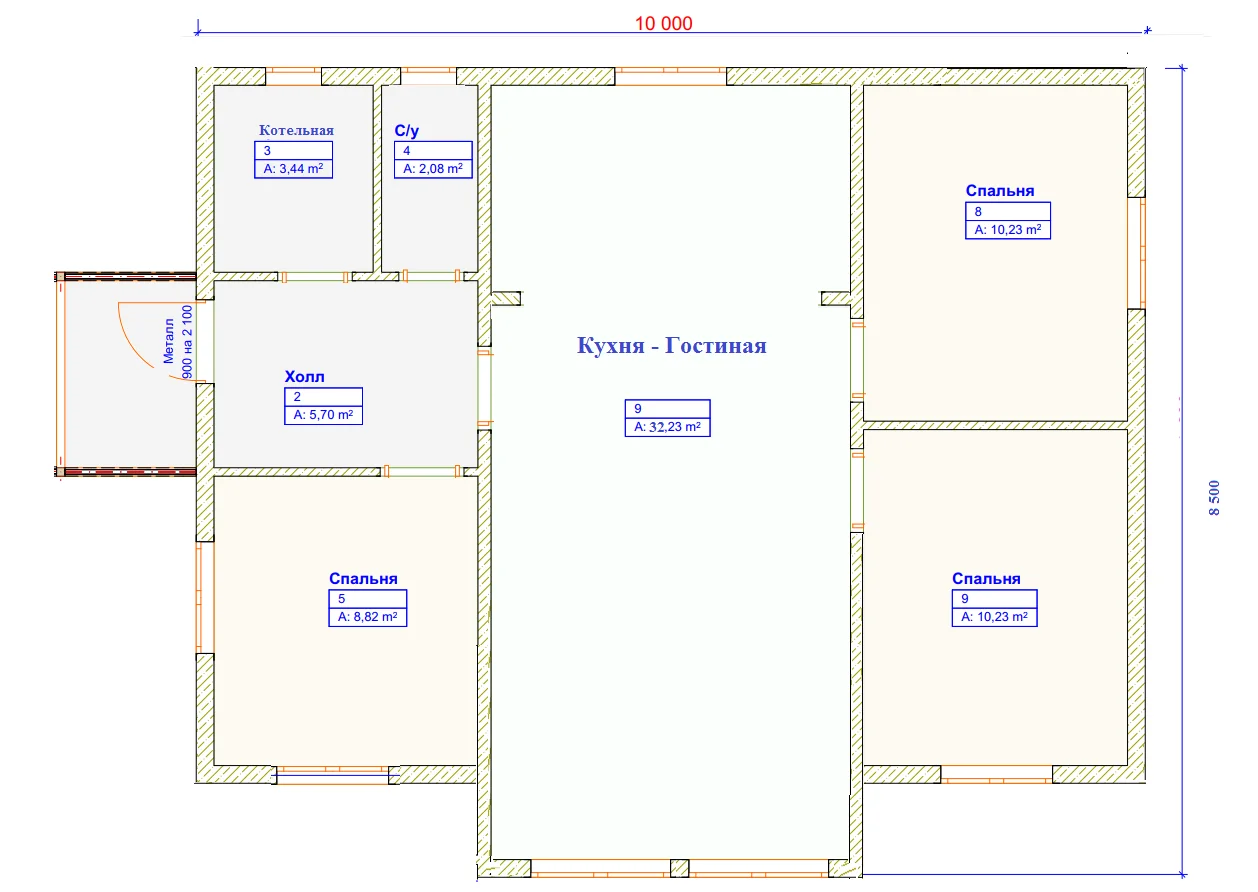1258x892 pixels.
Task: Click the room number 2 box
Action: click(x=322, y=396)
